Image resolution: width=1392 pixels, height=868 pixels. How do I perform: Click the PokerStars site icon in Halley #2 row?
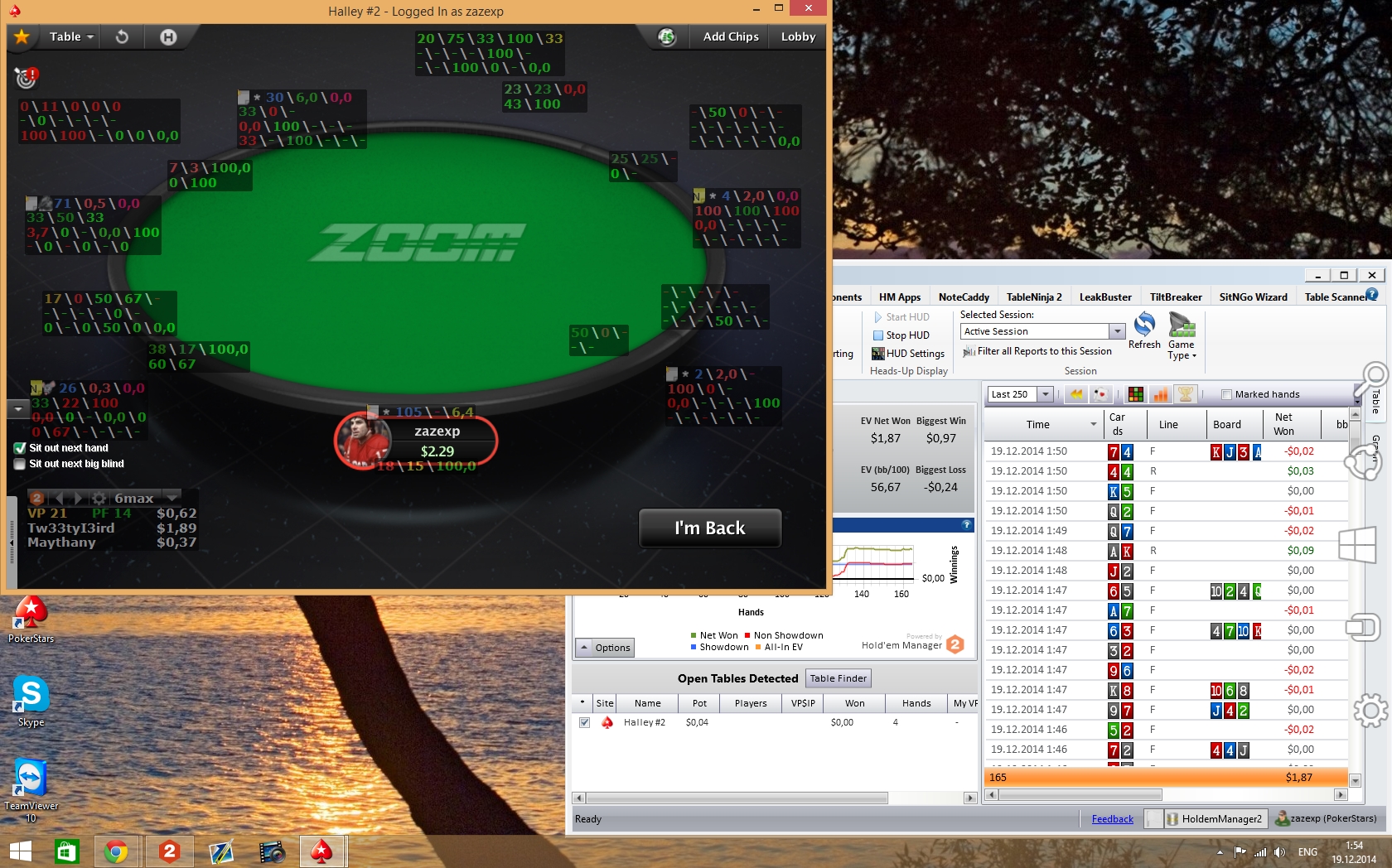click(x=607, y=722)
